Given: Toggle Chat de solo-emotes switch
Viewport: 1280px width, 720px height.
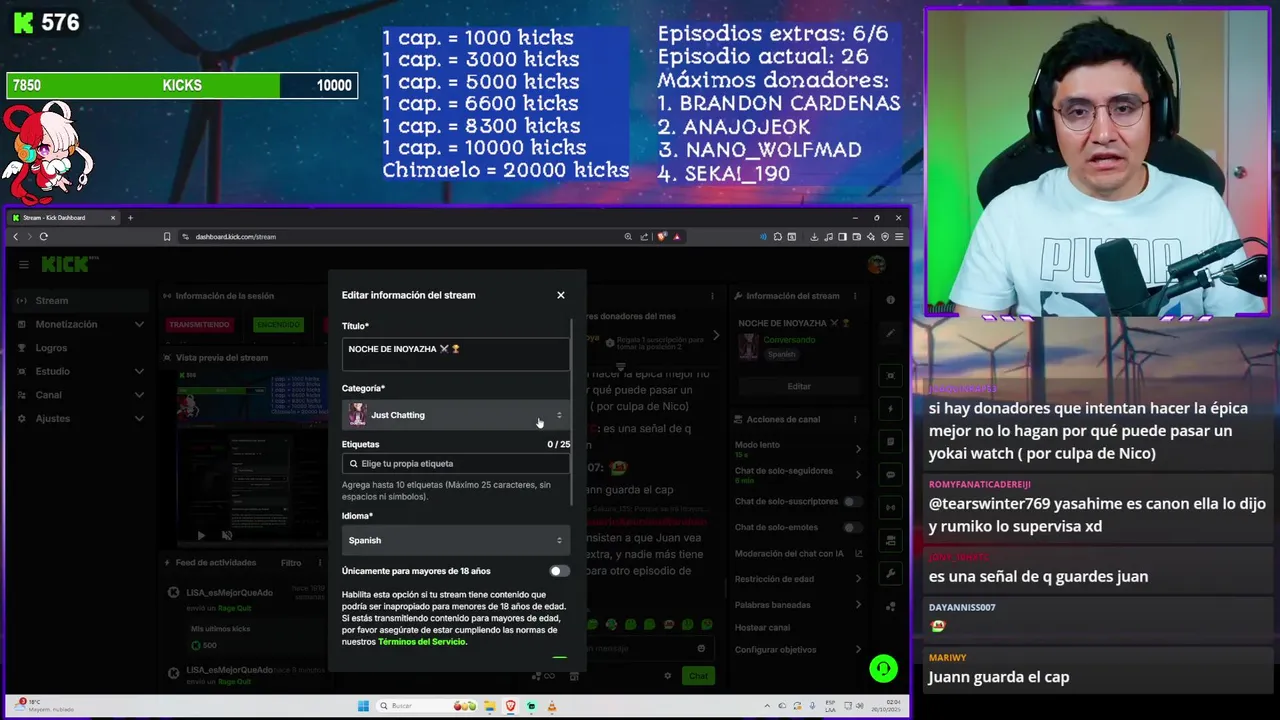Looking at the screenshot, I should tap(852, 527).
